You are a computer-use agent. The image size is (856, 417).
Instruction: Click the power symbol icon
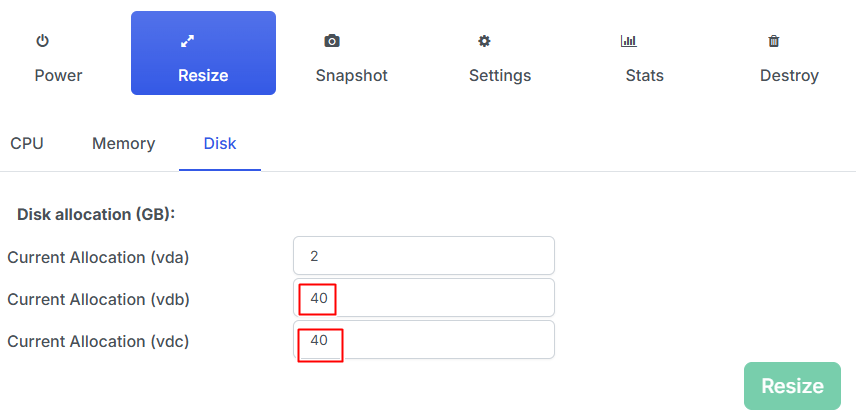click(42, 41)
